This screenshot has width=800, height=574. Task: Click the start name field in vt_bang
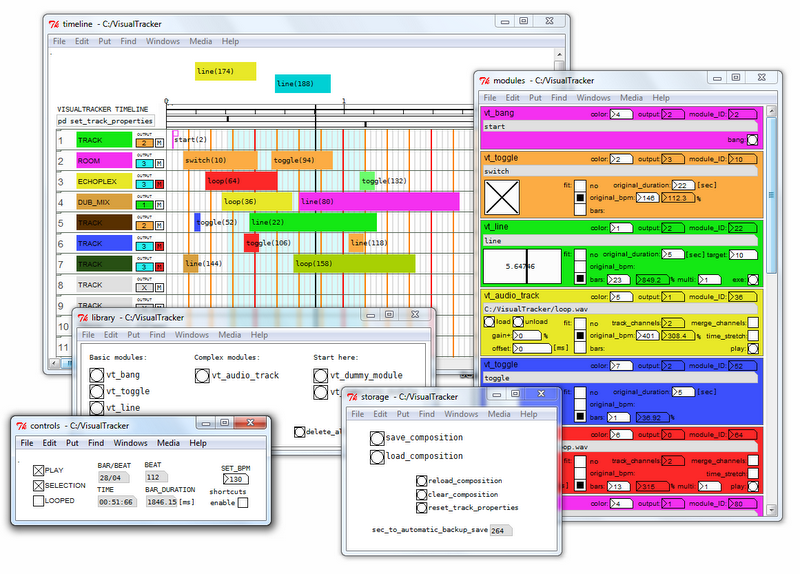point(620,127)
